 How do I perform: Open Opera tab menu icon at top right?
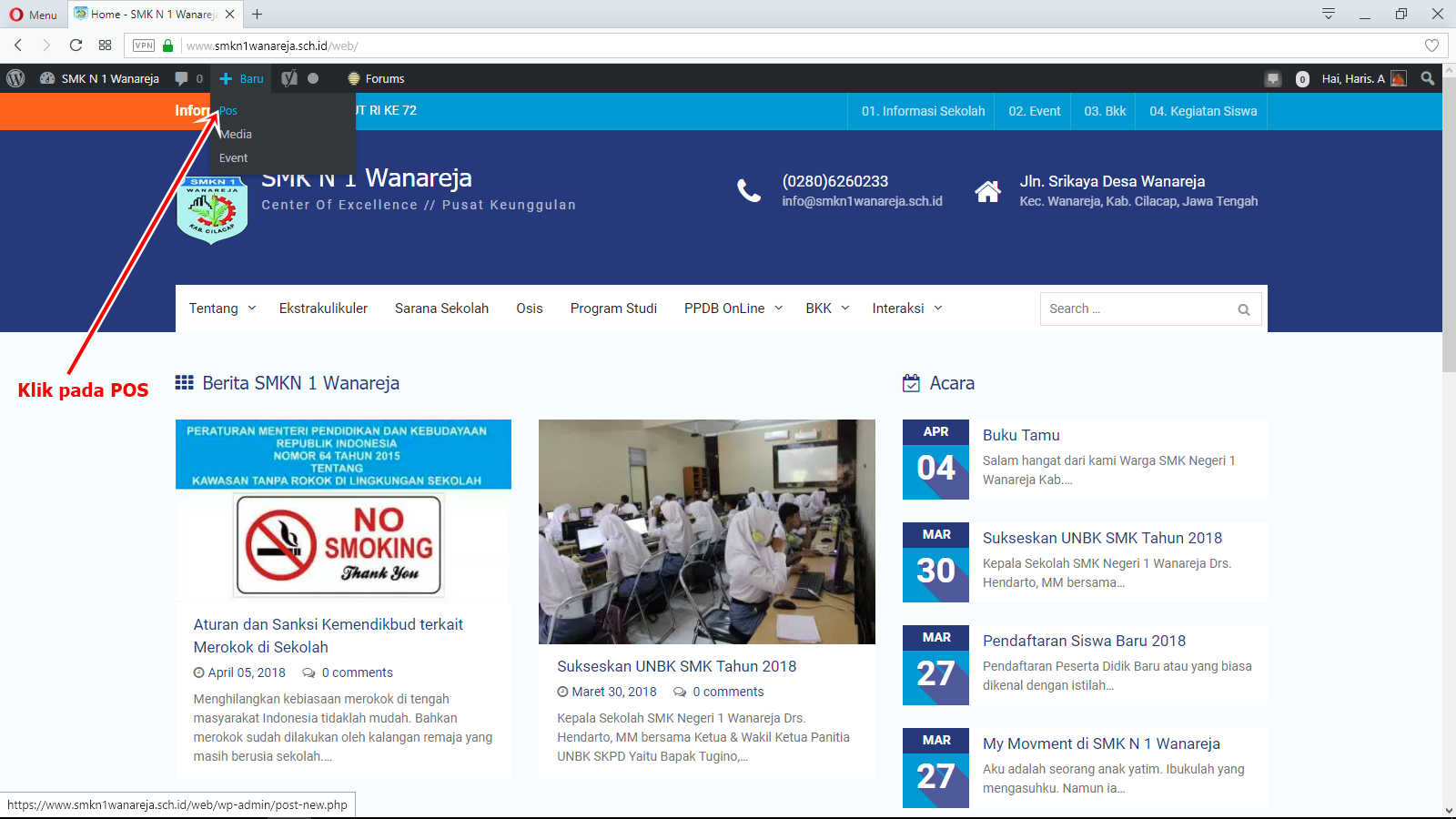(x=1329, y=14)
